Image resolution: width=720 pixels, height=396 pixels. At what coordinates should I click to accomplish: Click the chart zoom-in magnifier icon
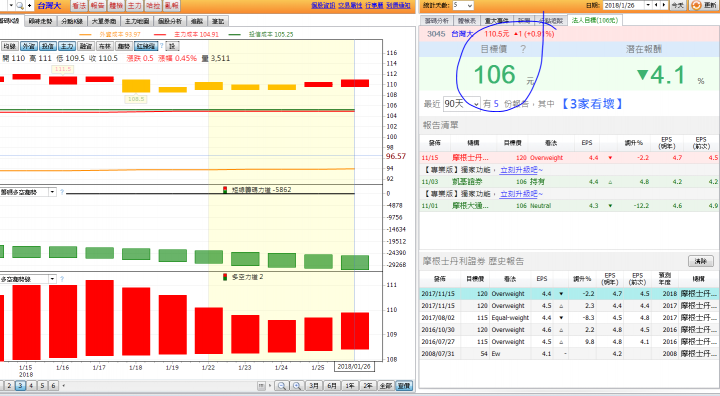point(297,386)
